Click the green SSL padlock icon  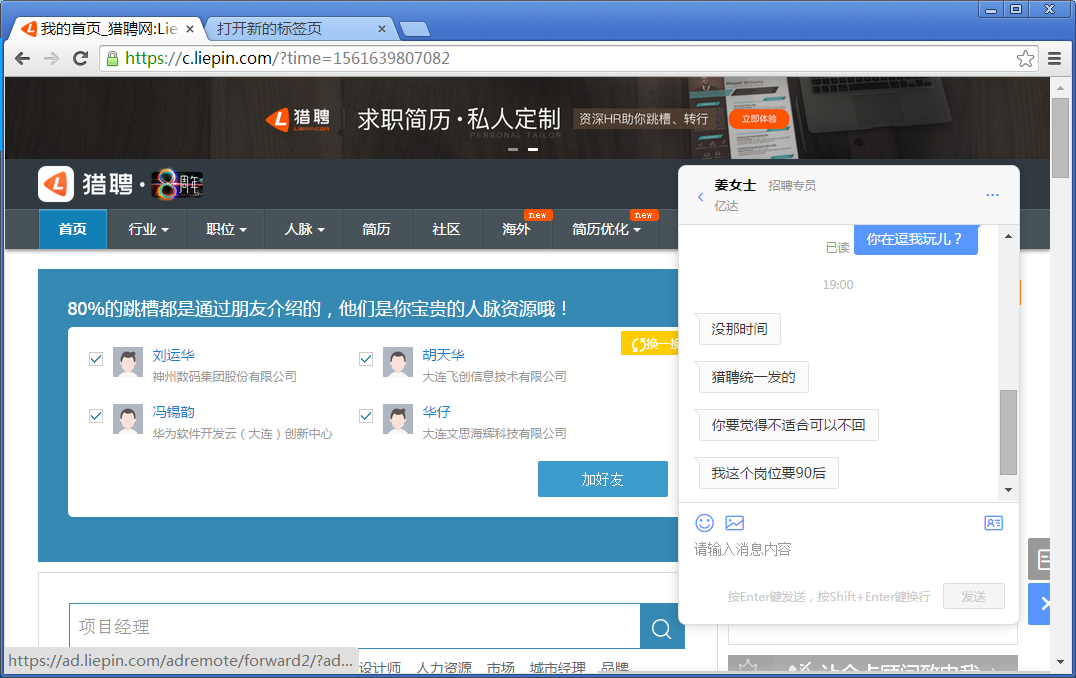tap(113, 59)
